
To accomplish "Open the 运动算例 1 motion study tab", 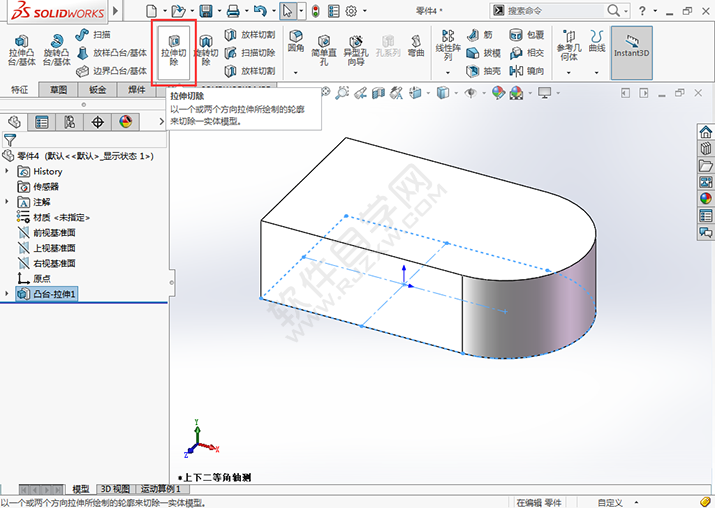I will 161,489.
